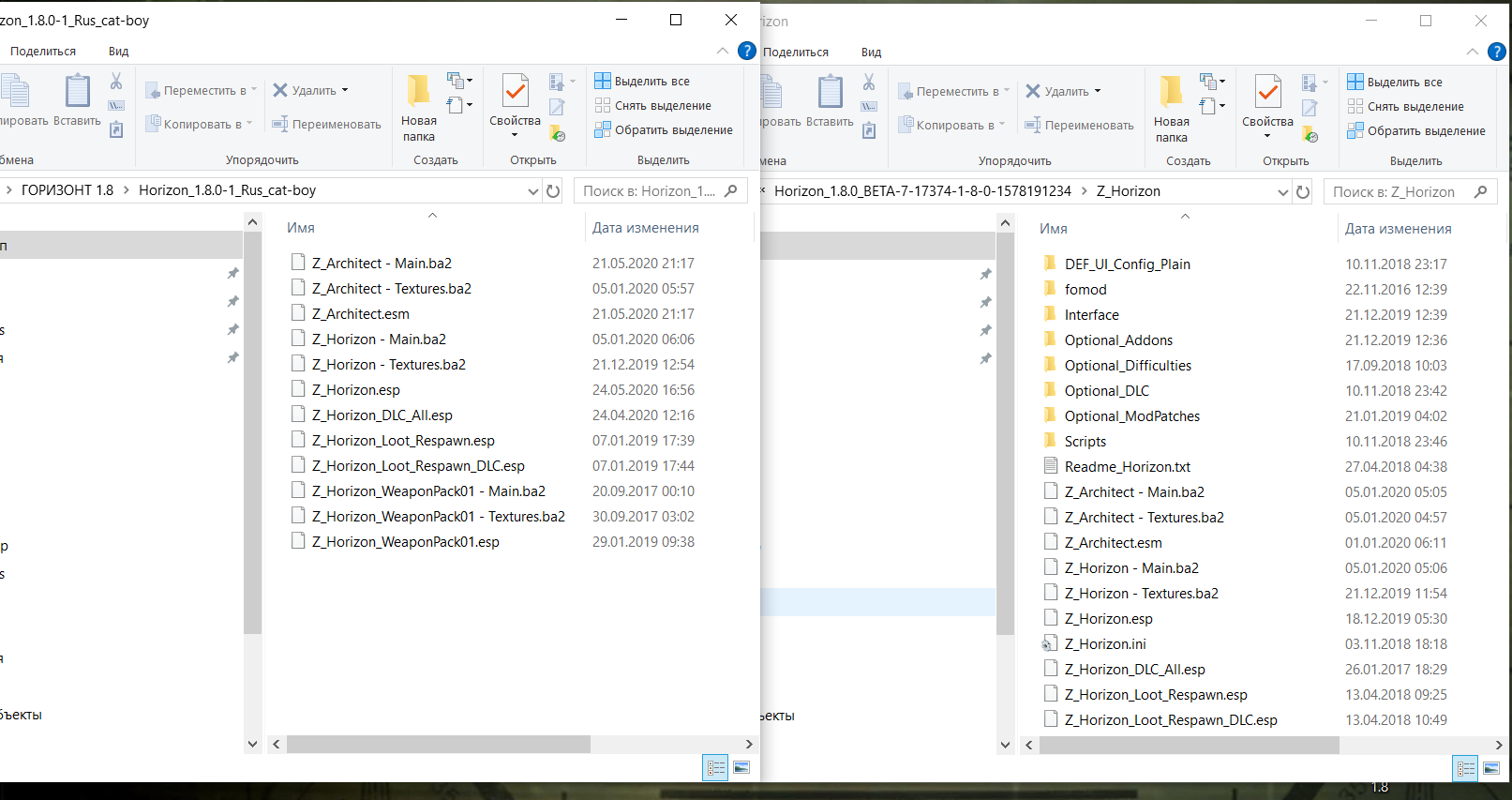This screenshot has width=1512, height=800.
Task: Switch the left window to details view
Action: coord(716,768)
